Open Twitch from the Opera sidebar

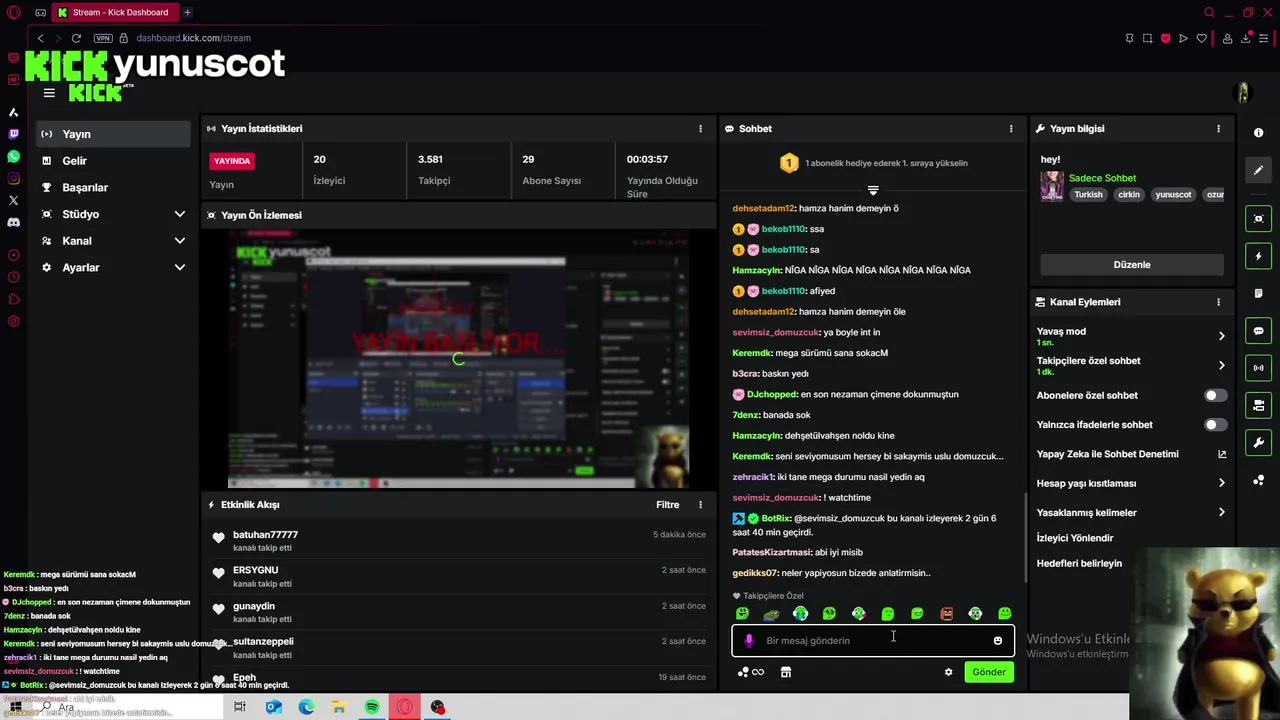coord(14,134)
